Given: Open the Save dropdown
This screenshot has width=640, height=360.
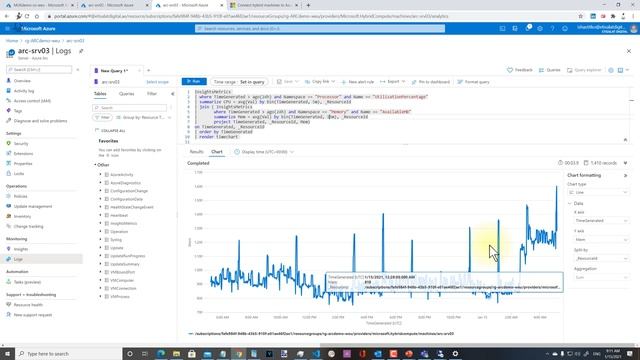Looking at the screenshot, I should [x=288, y=82].
